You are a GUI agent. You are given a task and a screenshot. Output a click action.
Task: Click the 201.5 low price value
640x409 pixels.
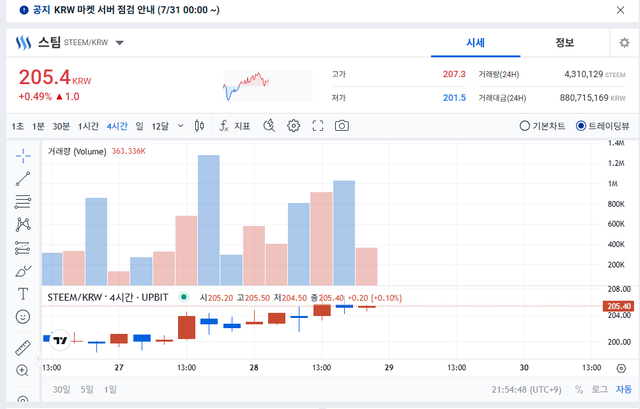point(454,98)
